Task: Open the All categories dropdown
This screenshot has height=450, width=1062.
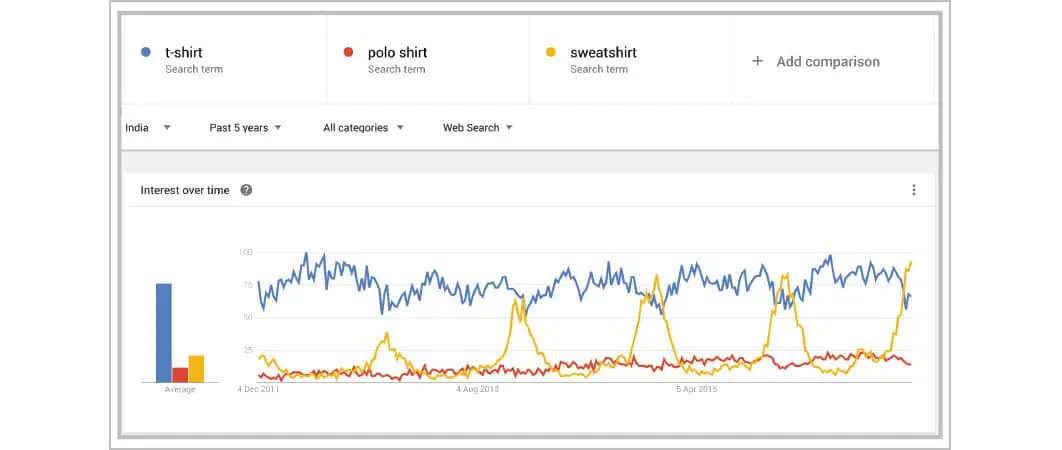Action: 363,128
